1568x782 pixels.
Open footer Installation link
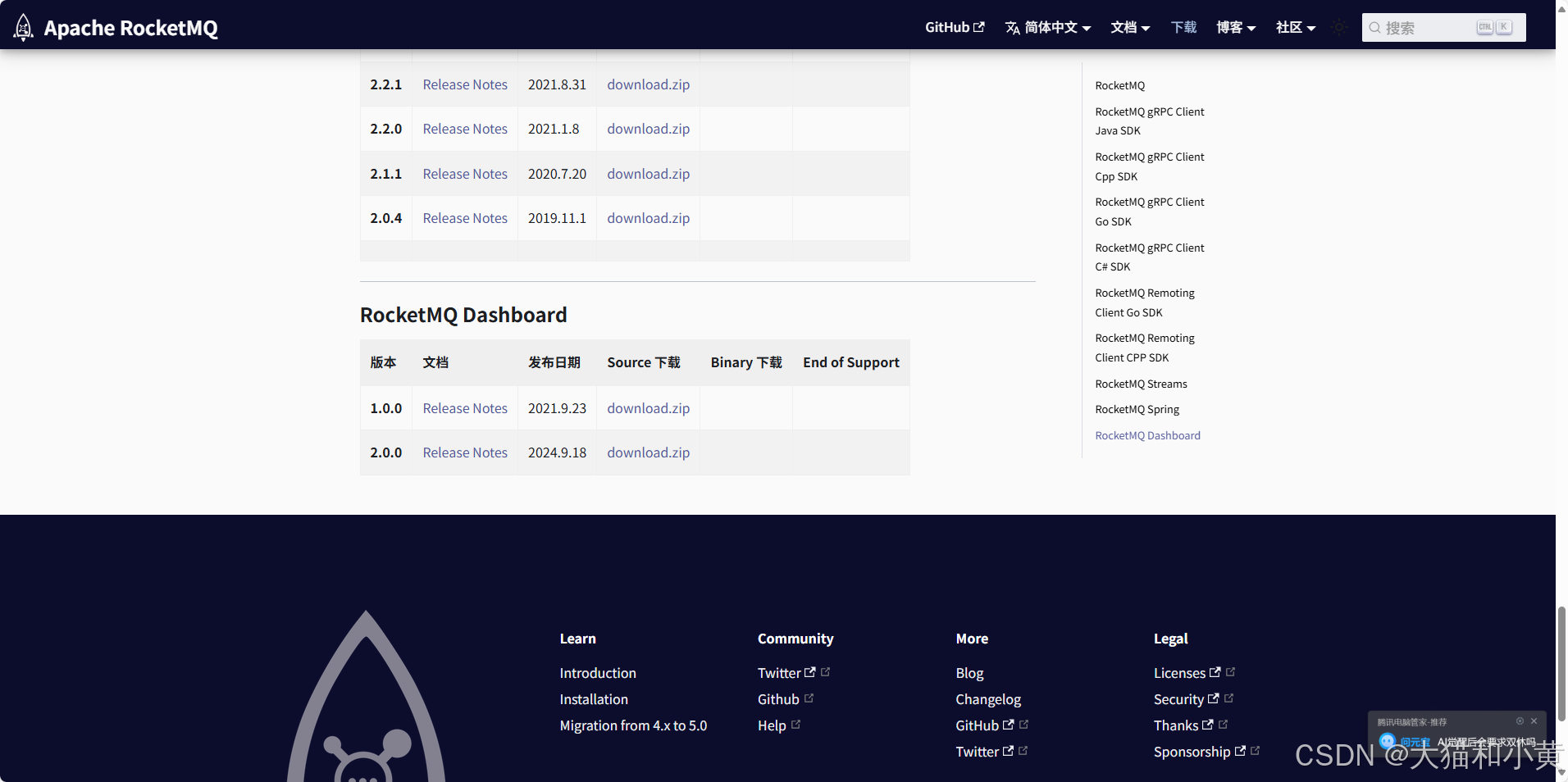(594, 699)
